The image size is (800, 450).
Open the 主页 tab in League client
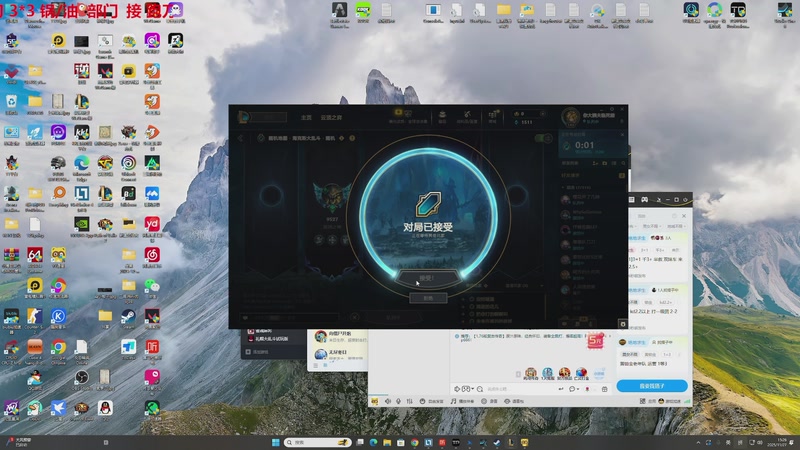[306, 117]
